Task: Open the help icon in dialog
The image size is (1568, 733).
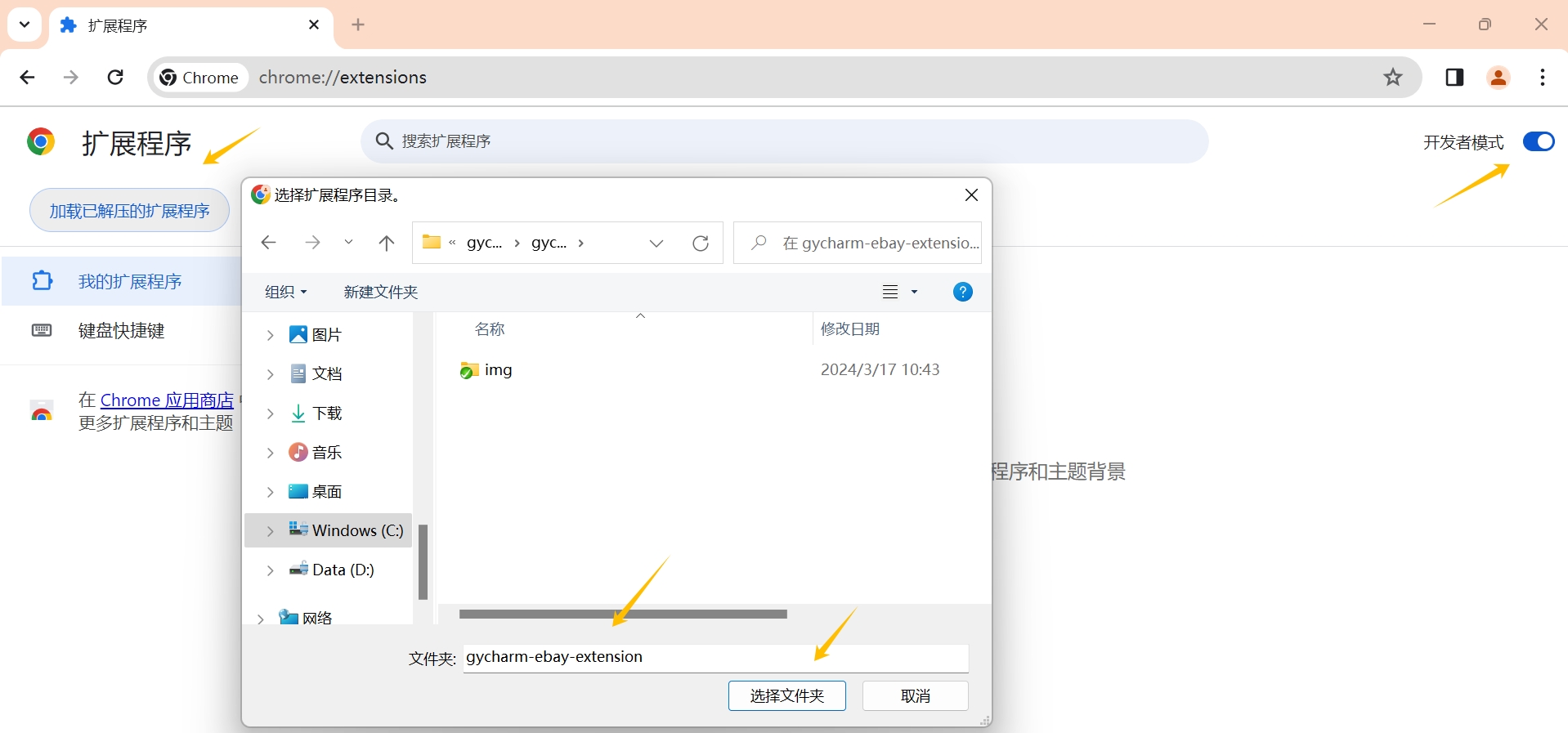Action: [963, 292]
